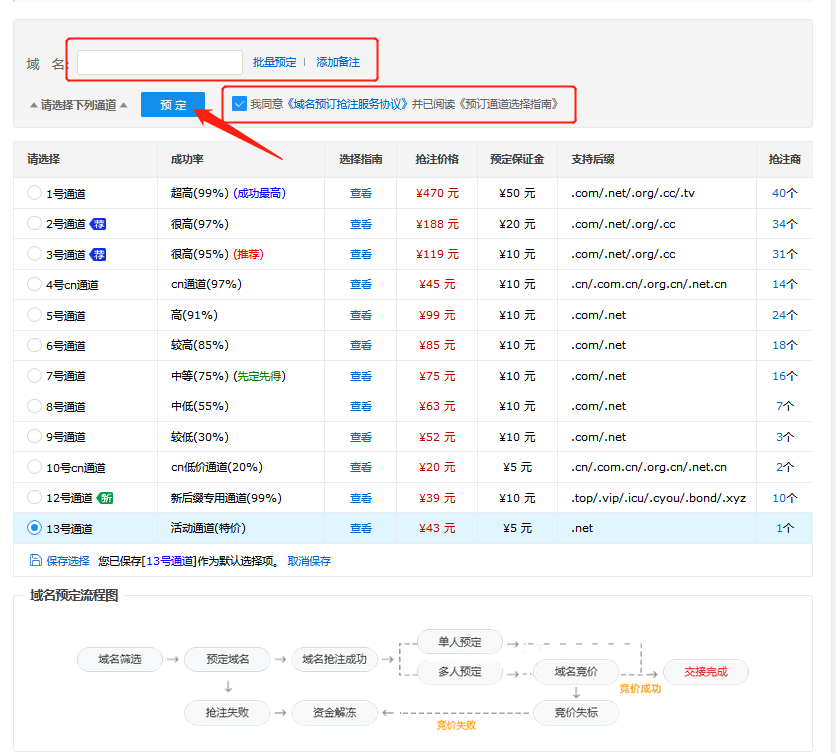Screen dimensions: 836x753
Task: Click the blue 预定 button
Action: [173, 105]
